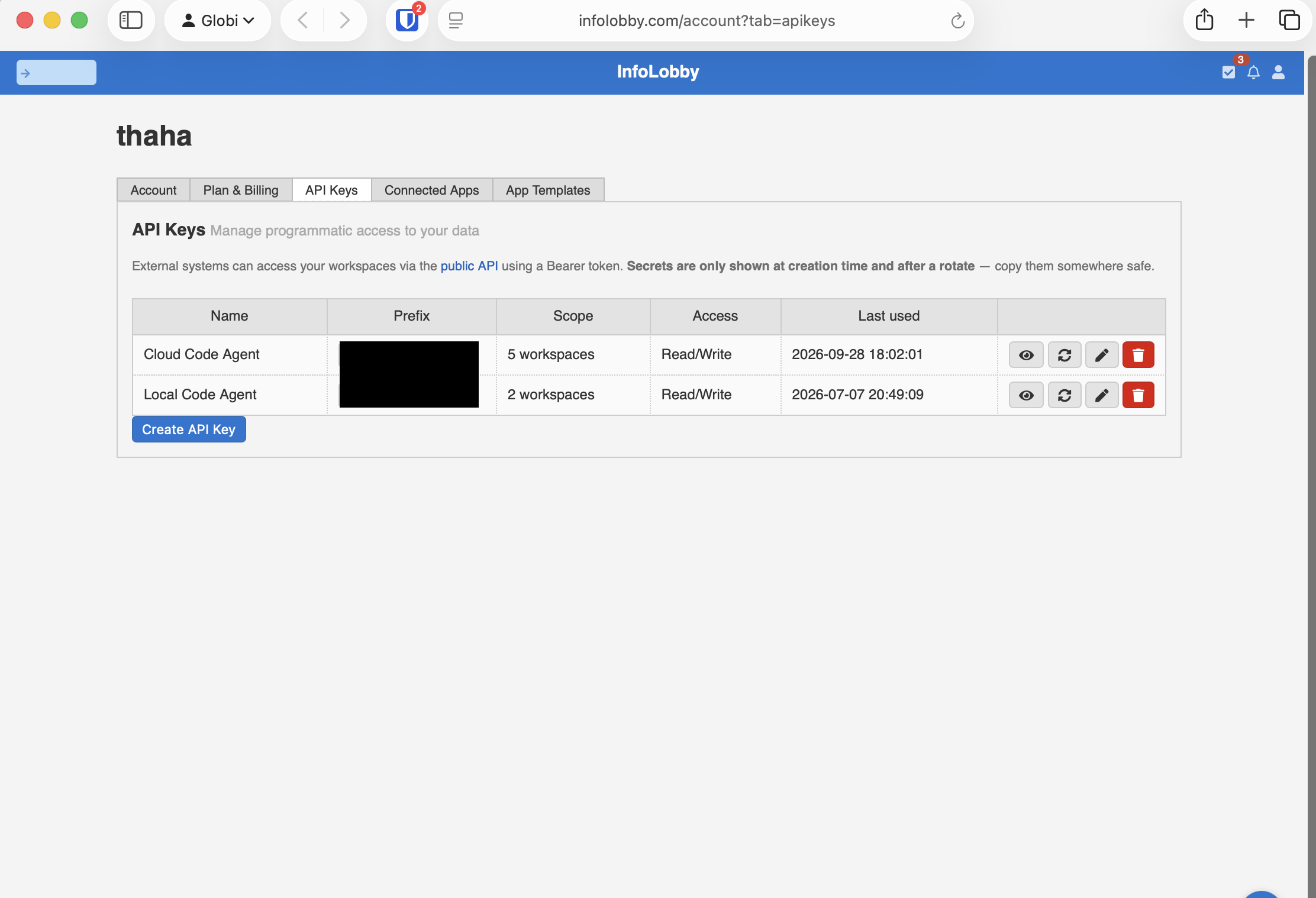
Task: Edit the Local Code Agent key
Action: (x=1102, y=395)
